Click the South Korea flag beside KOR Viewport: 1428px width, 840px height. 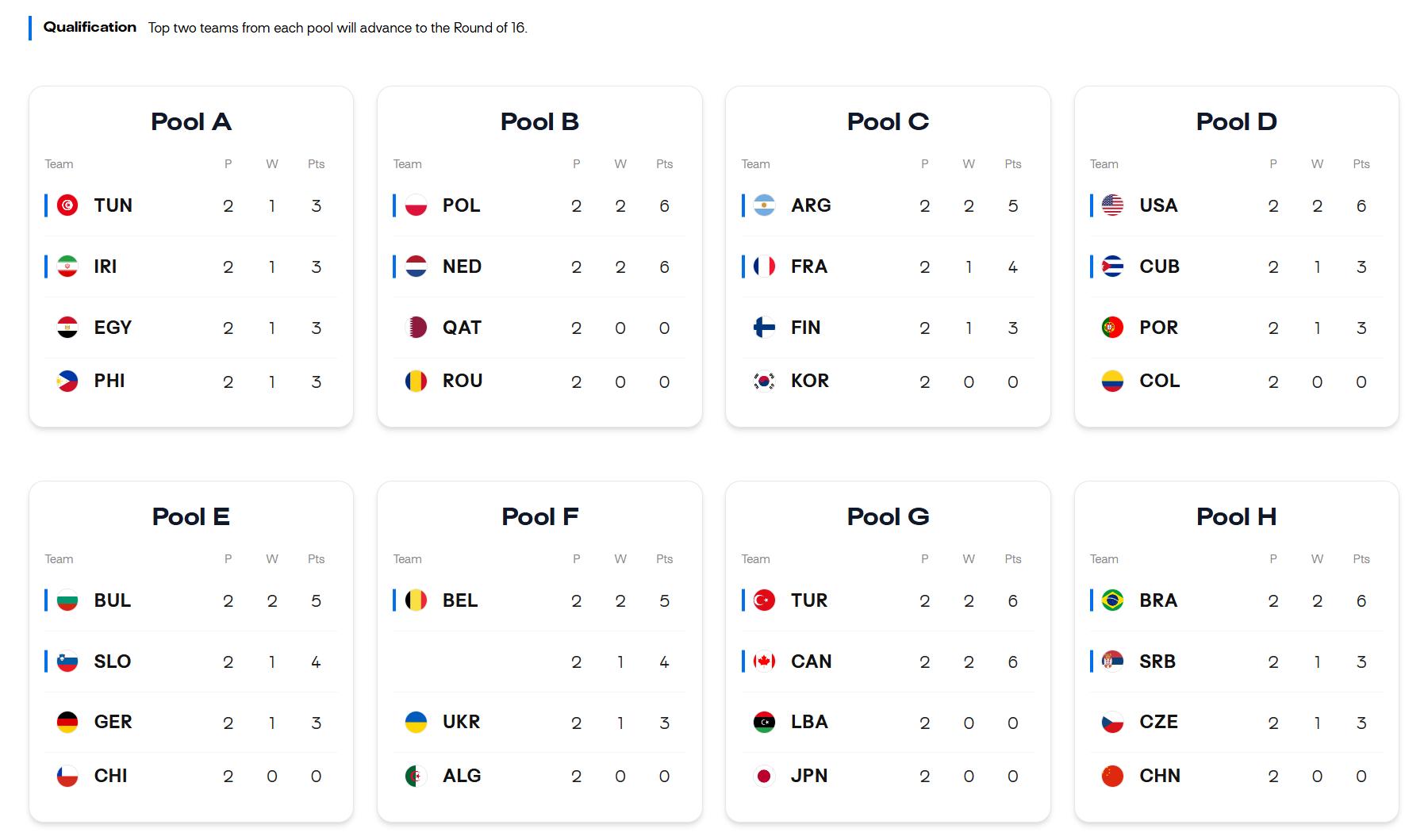pos(764,381)
